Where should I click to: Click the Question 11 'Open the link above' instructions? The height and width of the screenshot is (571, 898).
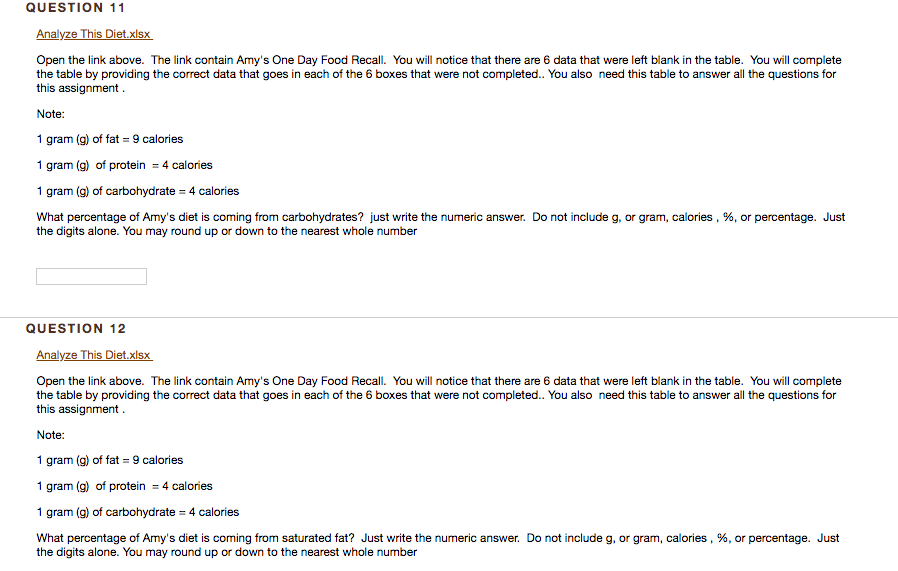439,74
